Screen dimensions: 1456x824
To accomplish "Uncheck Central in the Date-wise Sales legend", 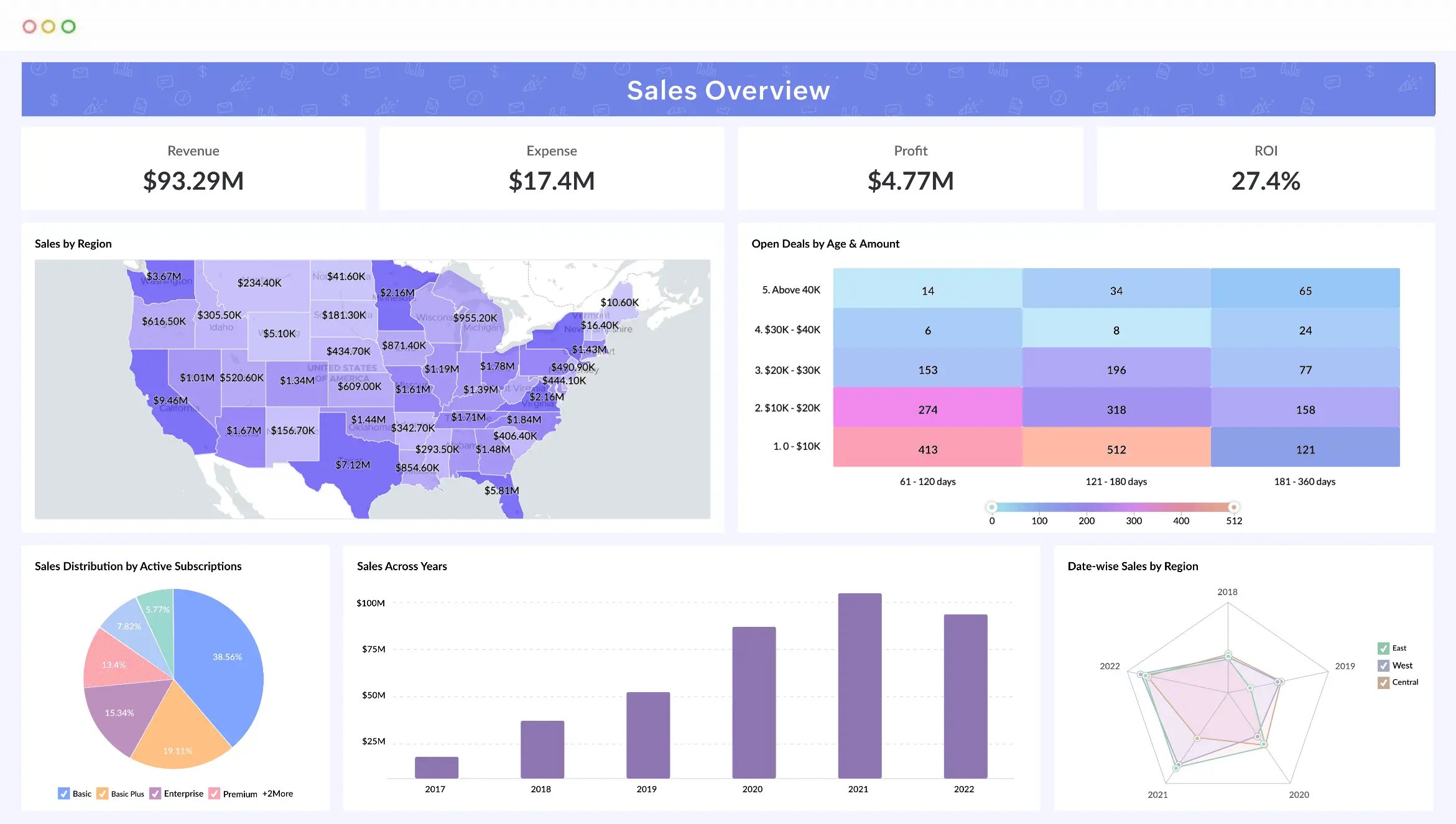I will (1383, 682).
